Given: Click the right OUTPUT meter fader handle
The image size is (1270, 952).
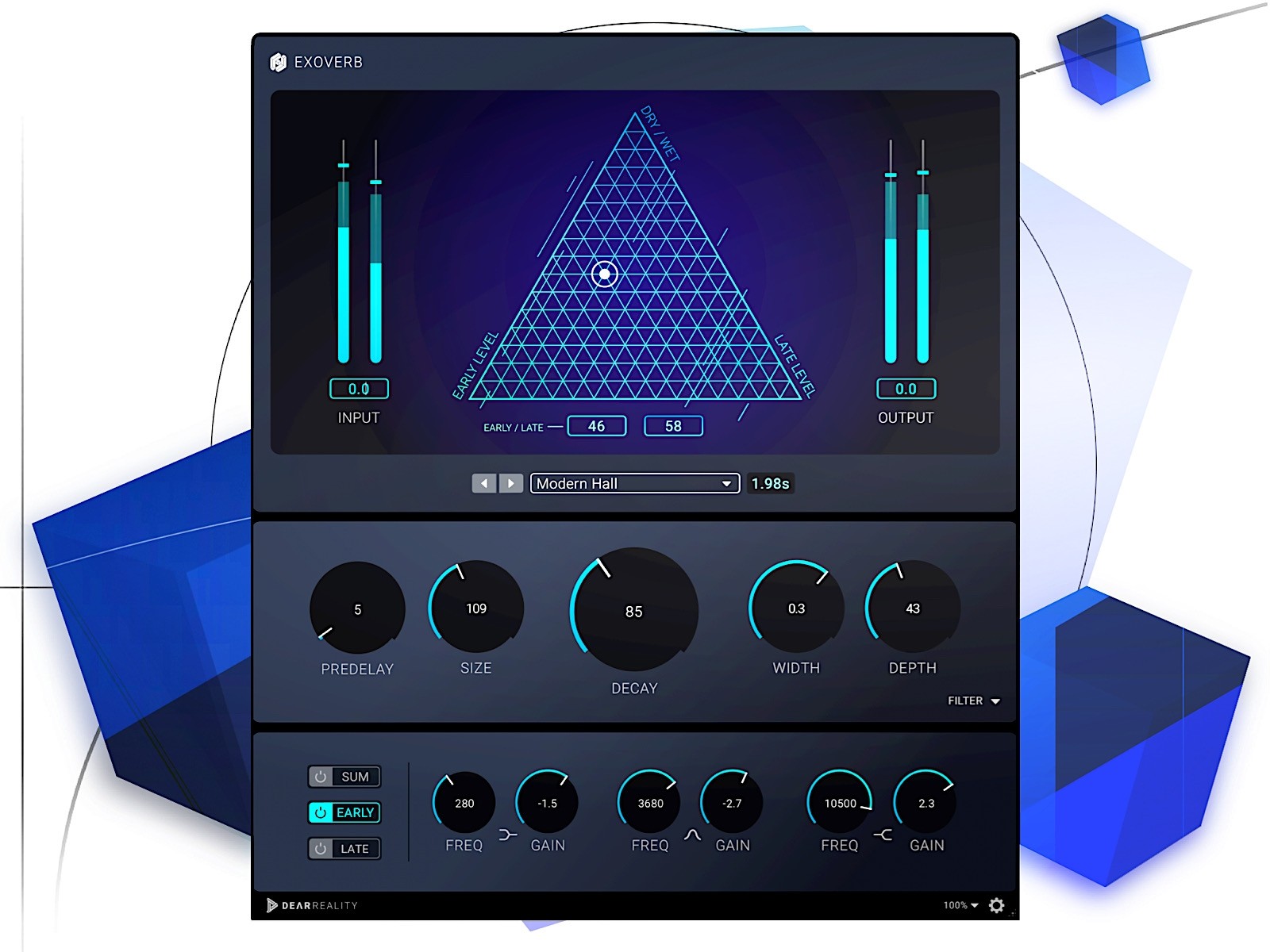Looking at the screenshot, I should 923,172.
